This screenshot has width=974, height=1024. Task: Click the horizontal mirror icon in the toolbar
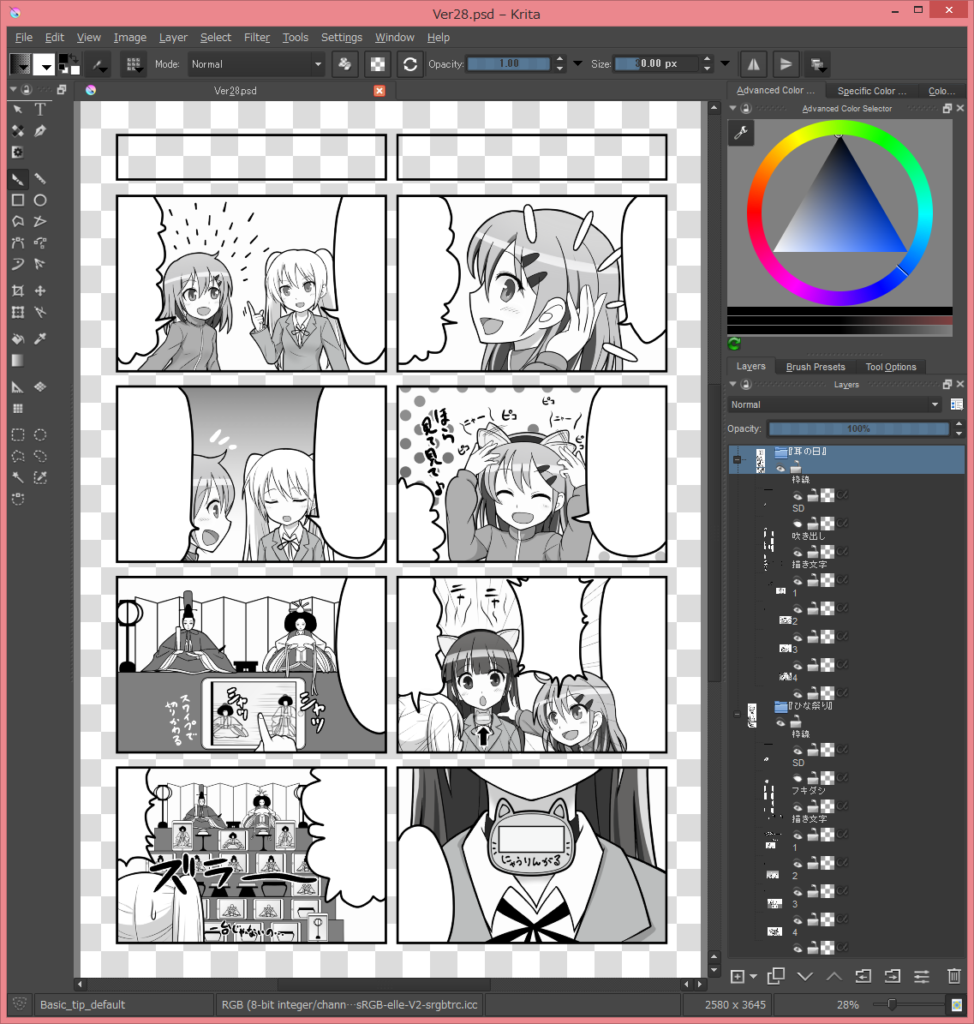click(x=753, y=64)
